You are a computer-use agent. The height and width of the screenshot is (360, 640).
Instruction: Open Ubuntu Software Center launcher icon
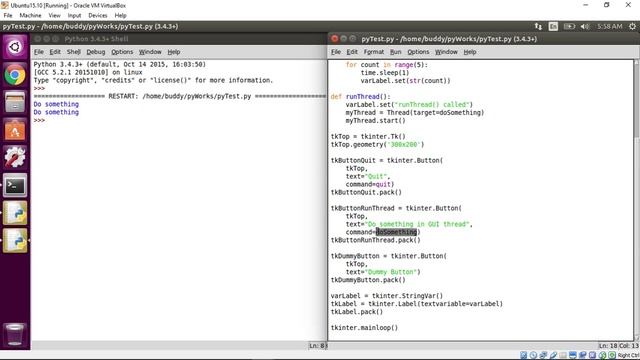pyautogui.click(x=15, y=130)
